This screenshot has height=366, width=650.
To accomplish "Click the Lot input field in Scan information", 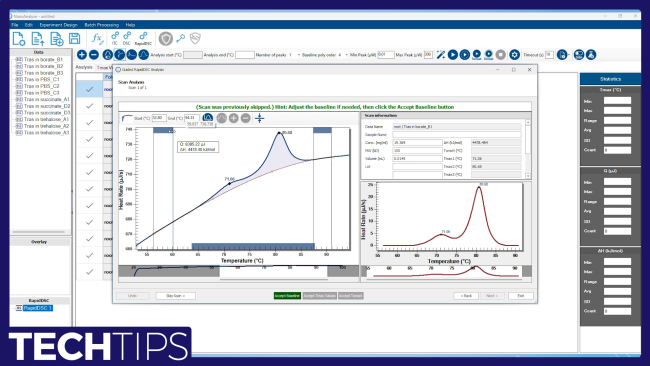I will 417,166.
